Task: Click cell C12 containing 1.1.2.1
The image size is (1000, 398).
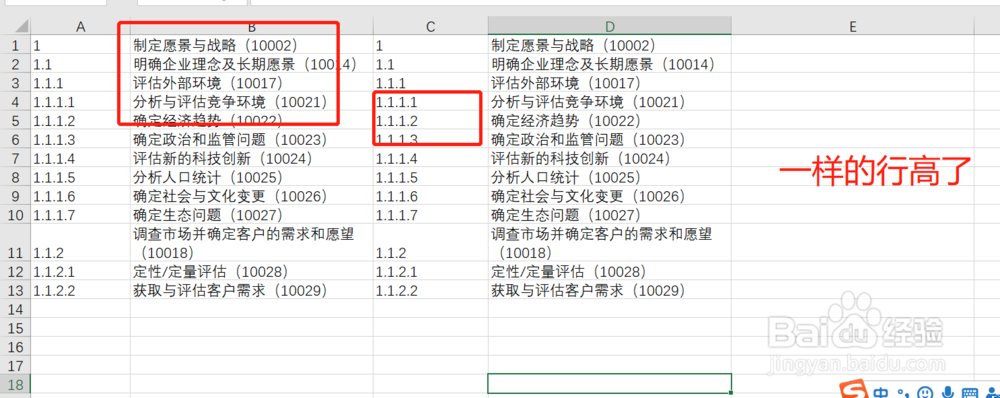Action: [x=430, y=271]
